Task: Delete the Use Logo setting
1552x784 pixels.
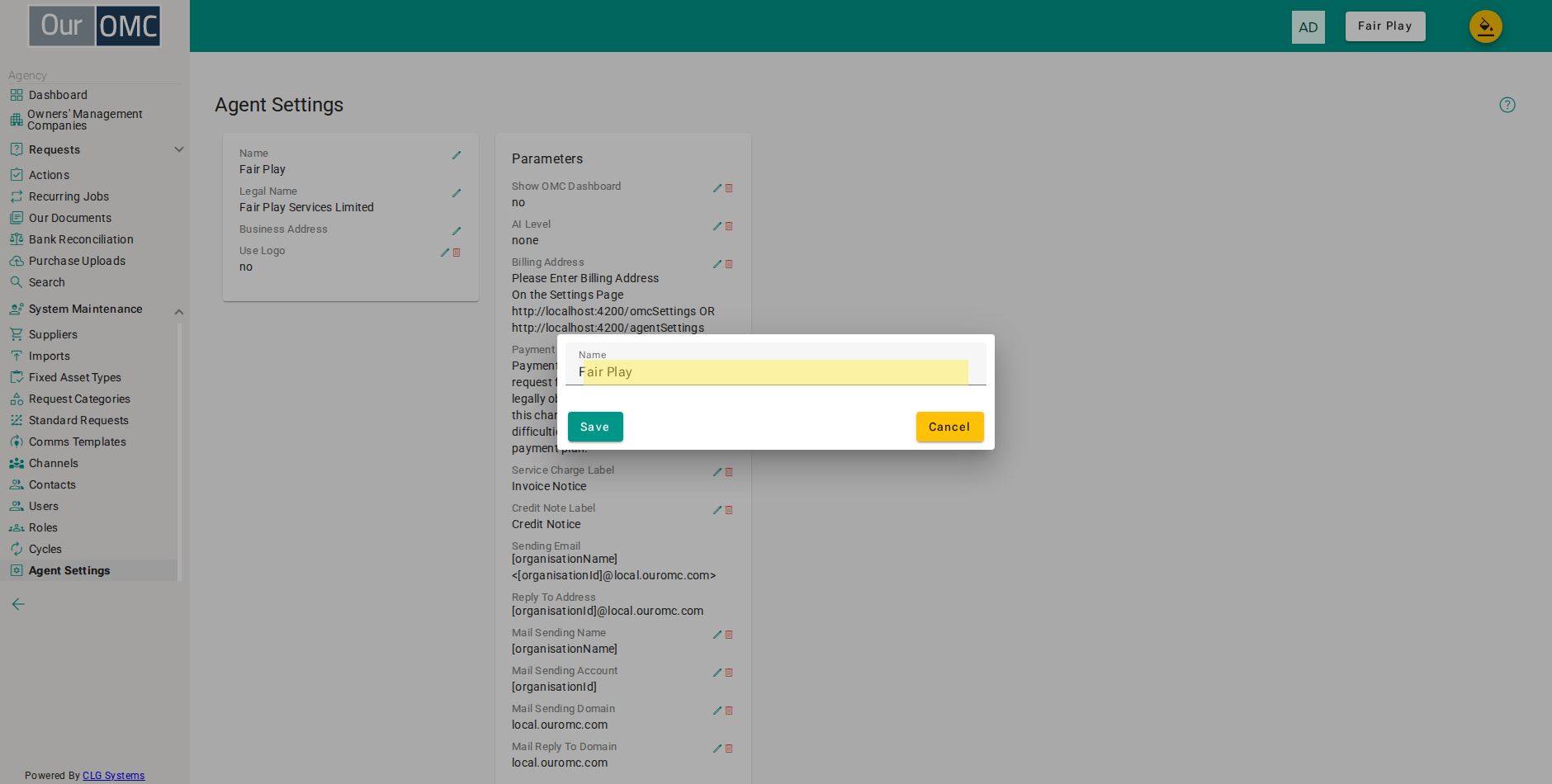Action: click(x=457, y=253)
